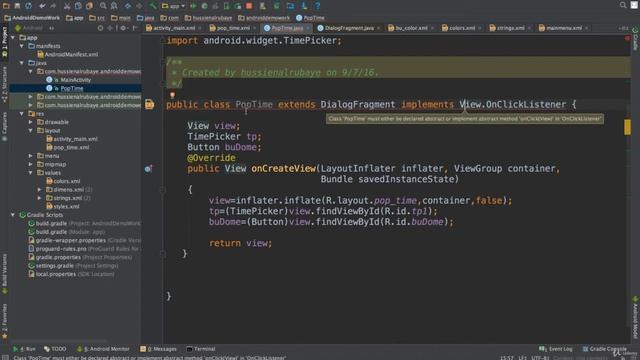This screenshot has width=640, height=360.
Task: Click the Undo arrow icon
Action: click(42, 6)
